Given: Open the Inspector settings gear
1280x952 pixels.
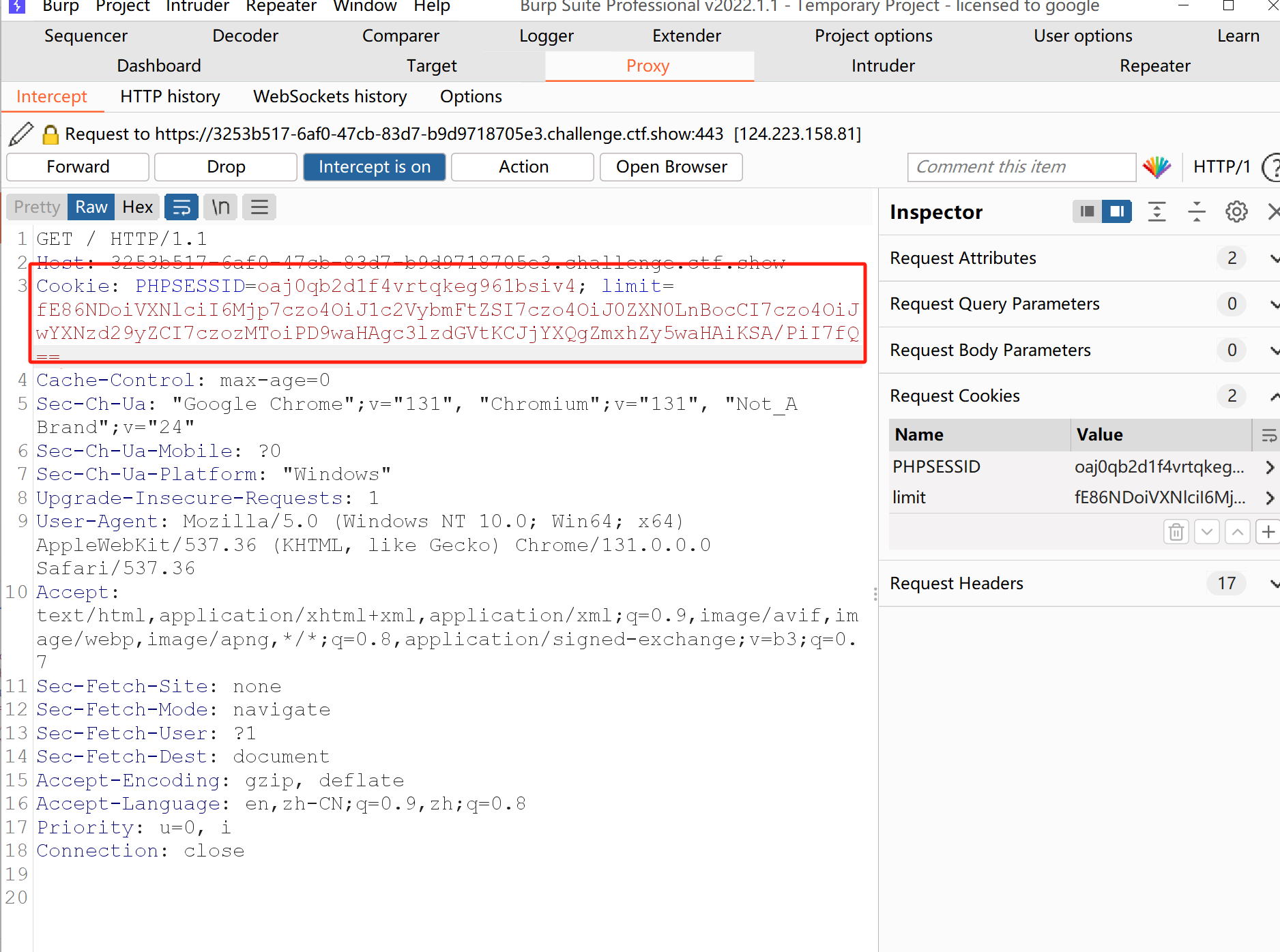Looking at the screenshot, I should (x=1236, y=212).
